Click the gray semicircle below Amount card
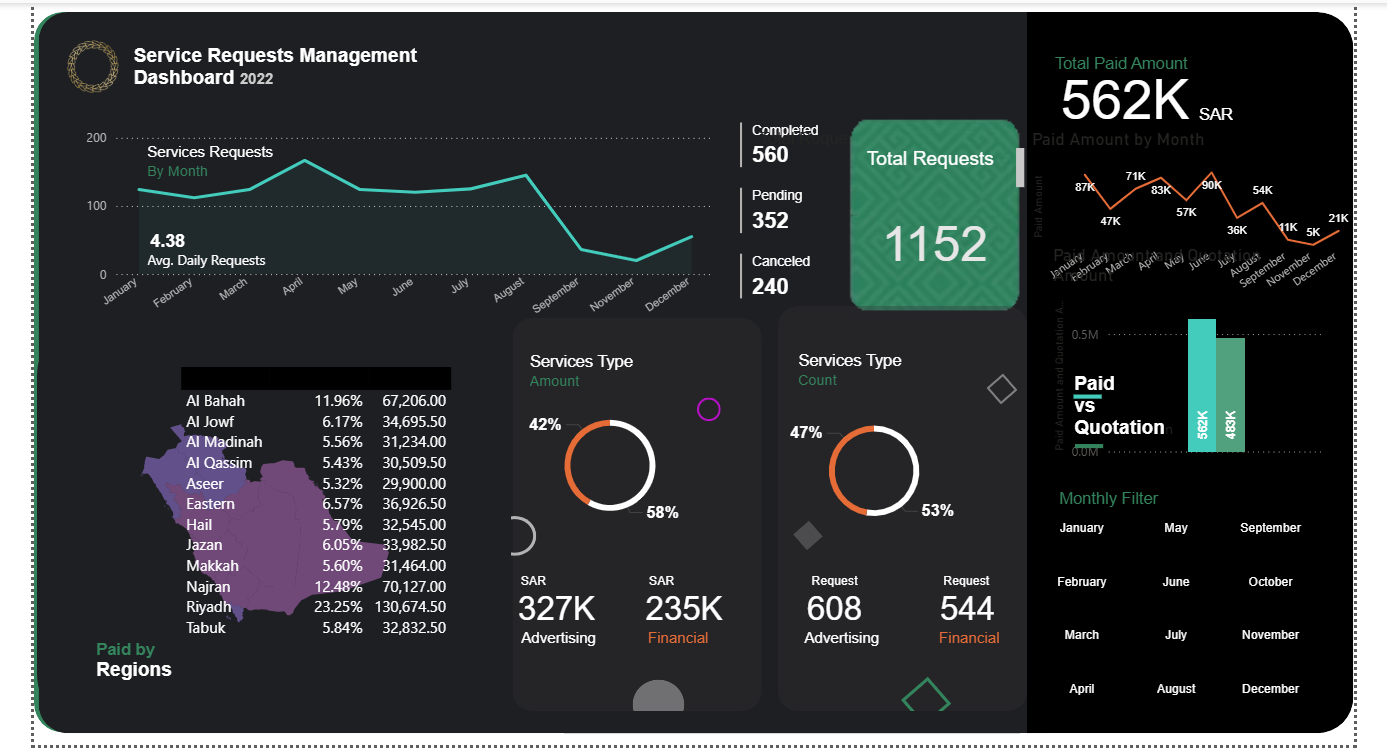The width and height of the screenshot is (1387, 752). [x=658, y=697]
